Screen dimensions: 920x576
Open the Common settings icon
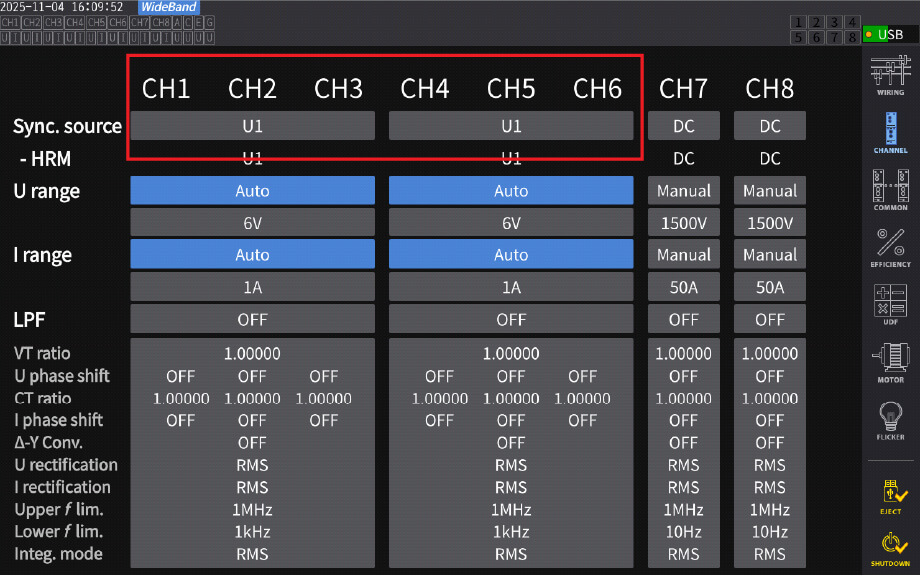point(890,190)
